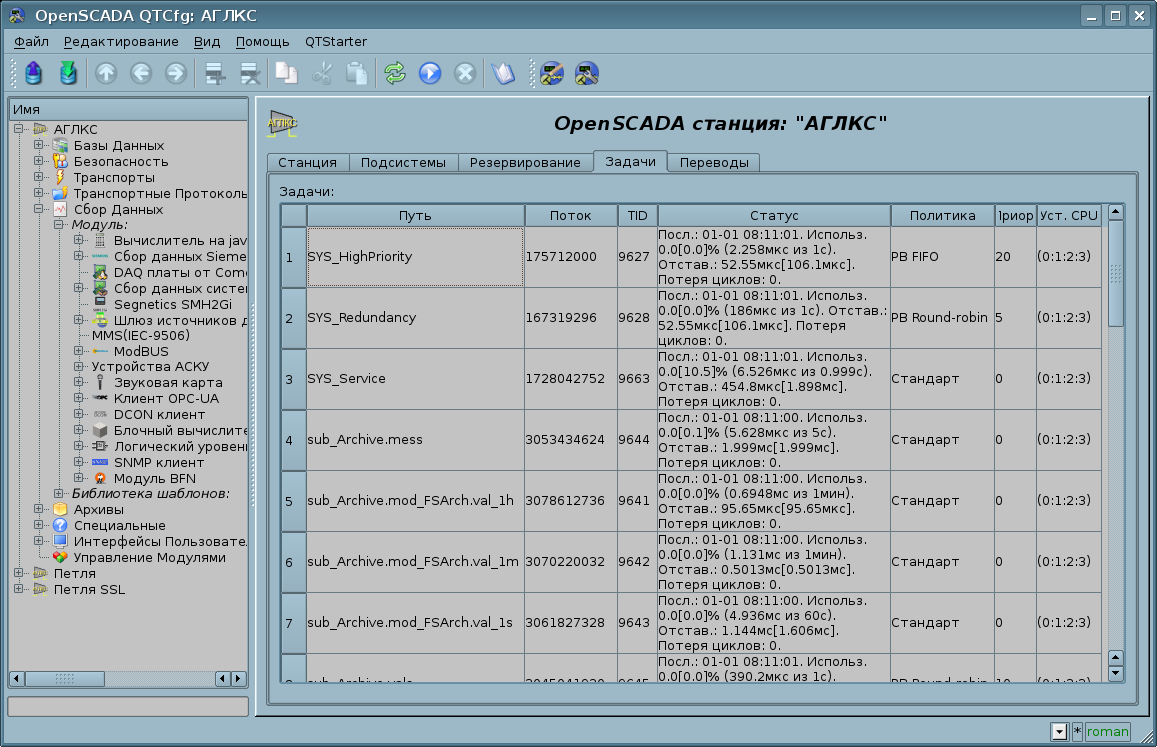Screen dimensions: 1157x747
Task: Switch to the Станция tab
Action: 308,162
